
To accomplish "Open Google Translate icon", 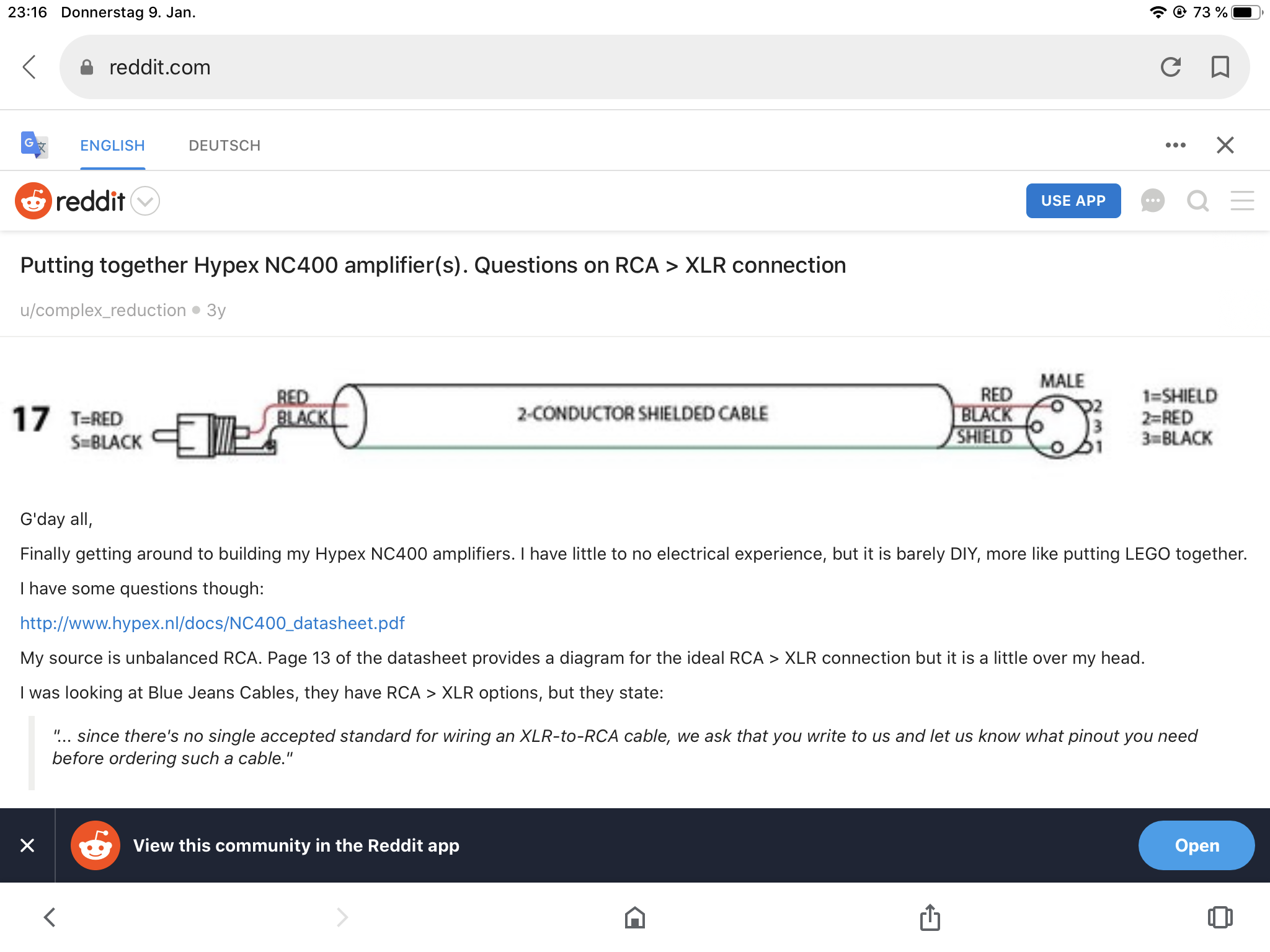I will point(34,145).
